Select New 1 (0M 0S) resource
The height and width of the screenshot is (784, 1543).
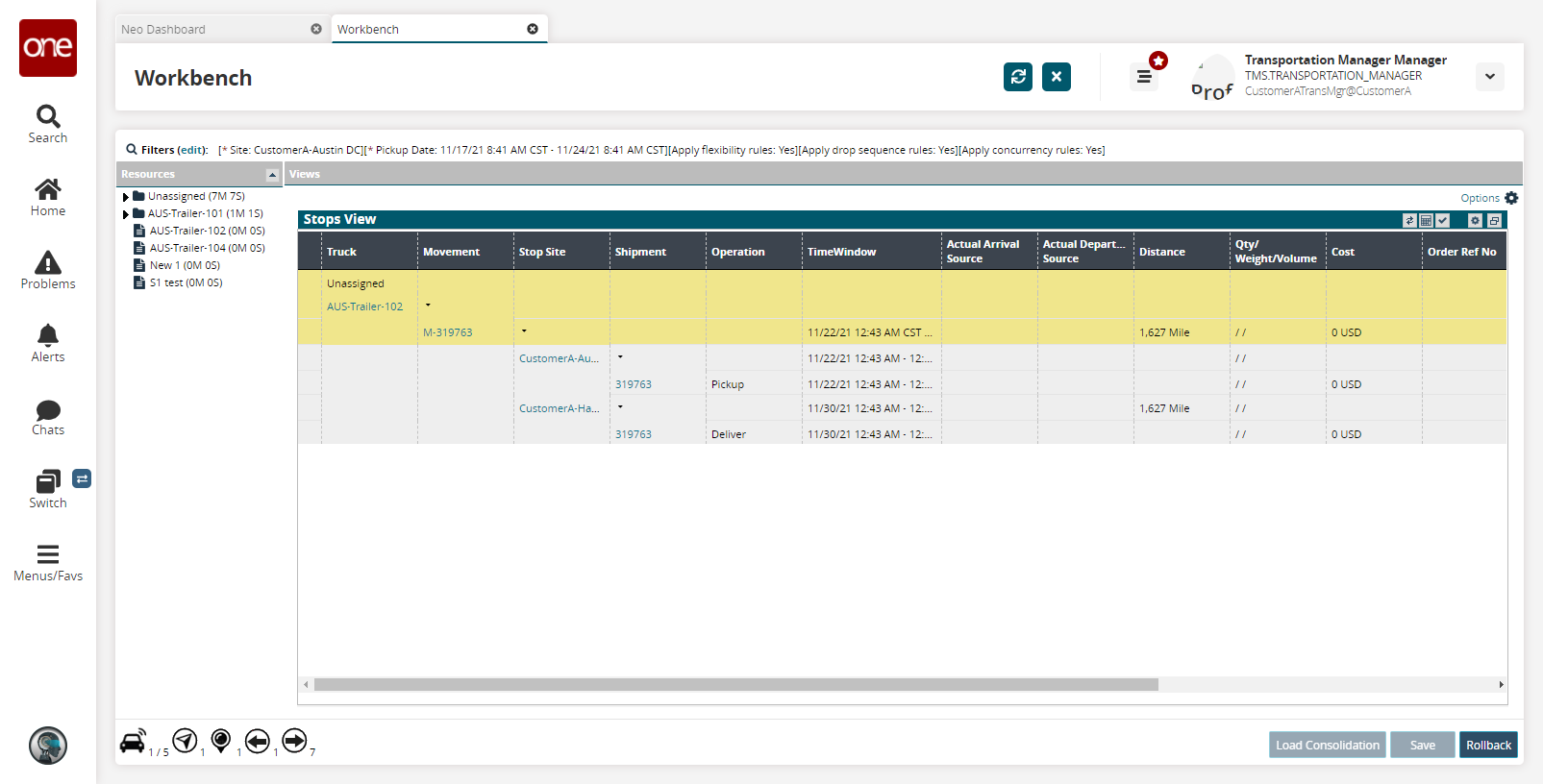[x=185, y=265]
